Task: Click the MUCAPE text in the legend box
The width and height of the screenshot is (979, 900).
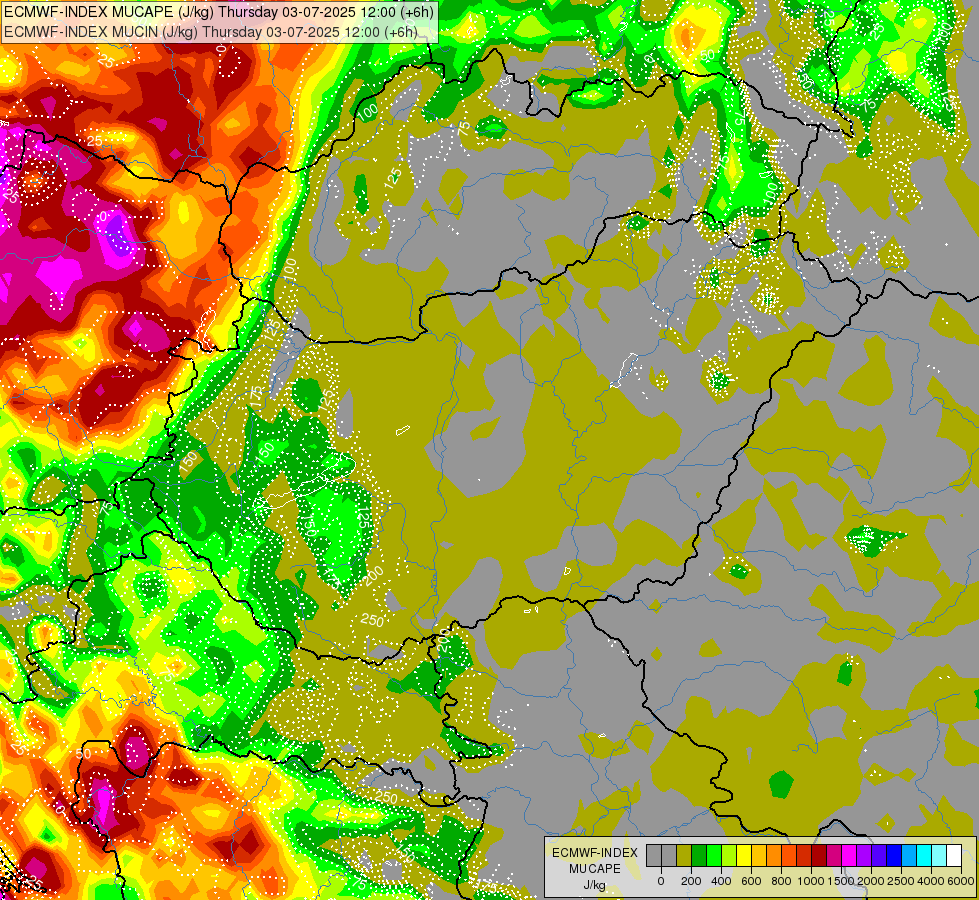Action: [595, 869]
